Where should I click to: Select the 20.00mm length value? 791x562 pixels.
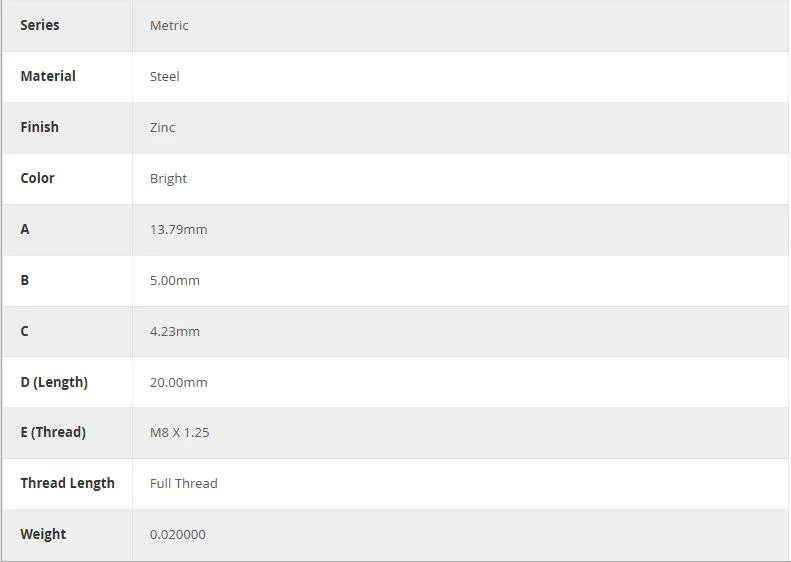pos(179,382)
